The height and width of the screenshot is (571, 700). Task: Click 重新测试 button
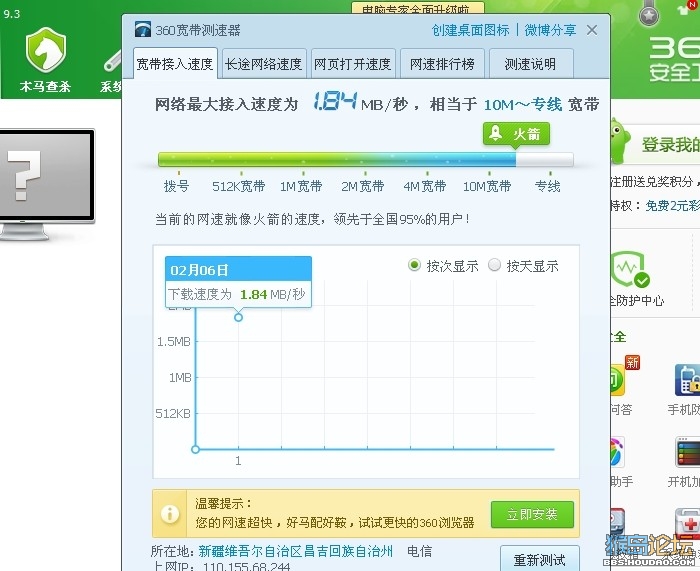click(x=539, y=558)
